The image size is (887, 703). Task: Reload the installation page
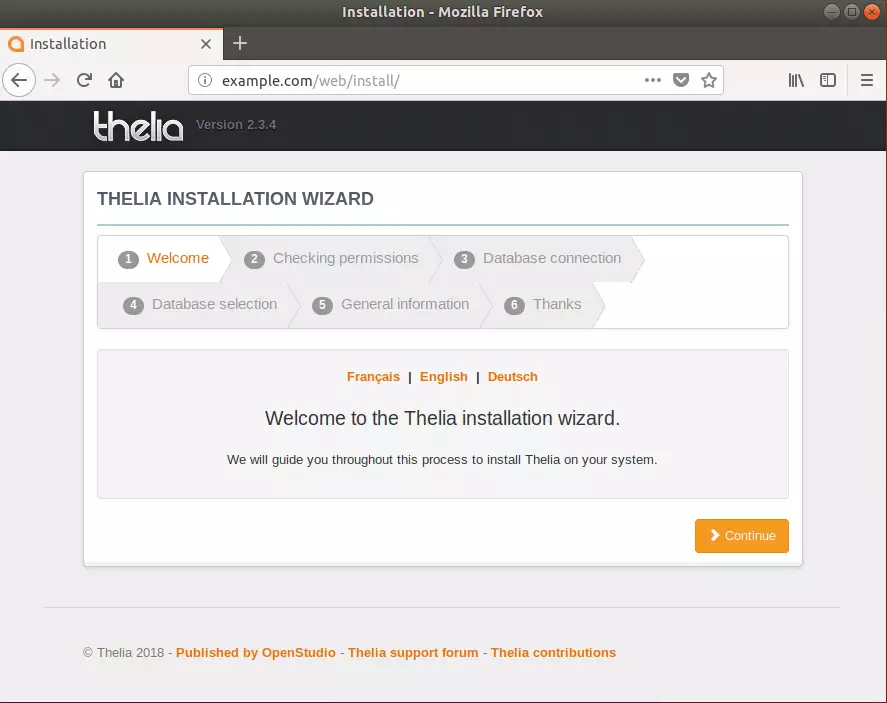pyautogui.click(x=84, y=80)
